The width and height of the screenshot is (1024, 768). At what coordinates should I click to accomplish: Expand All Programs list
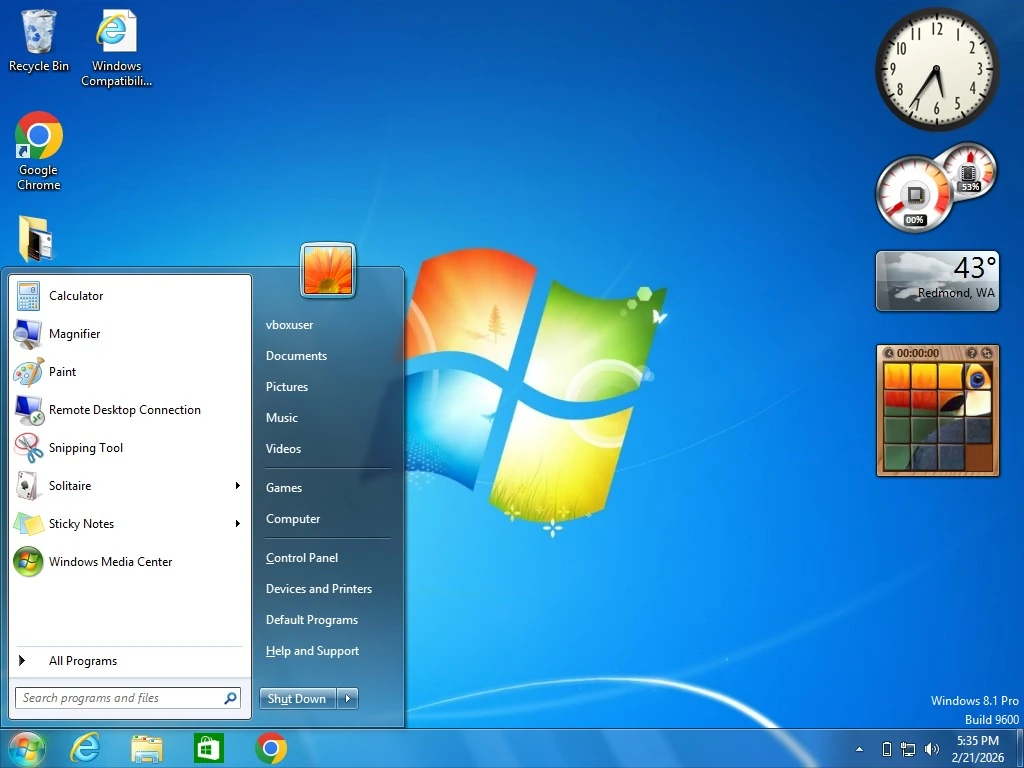82,661
